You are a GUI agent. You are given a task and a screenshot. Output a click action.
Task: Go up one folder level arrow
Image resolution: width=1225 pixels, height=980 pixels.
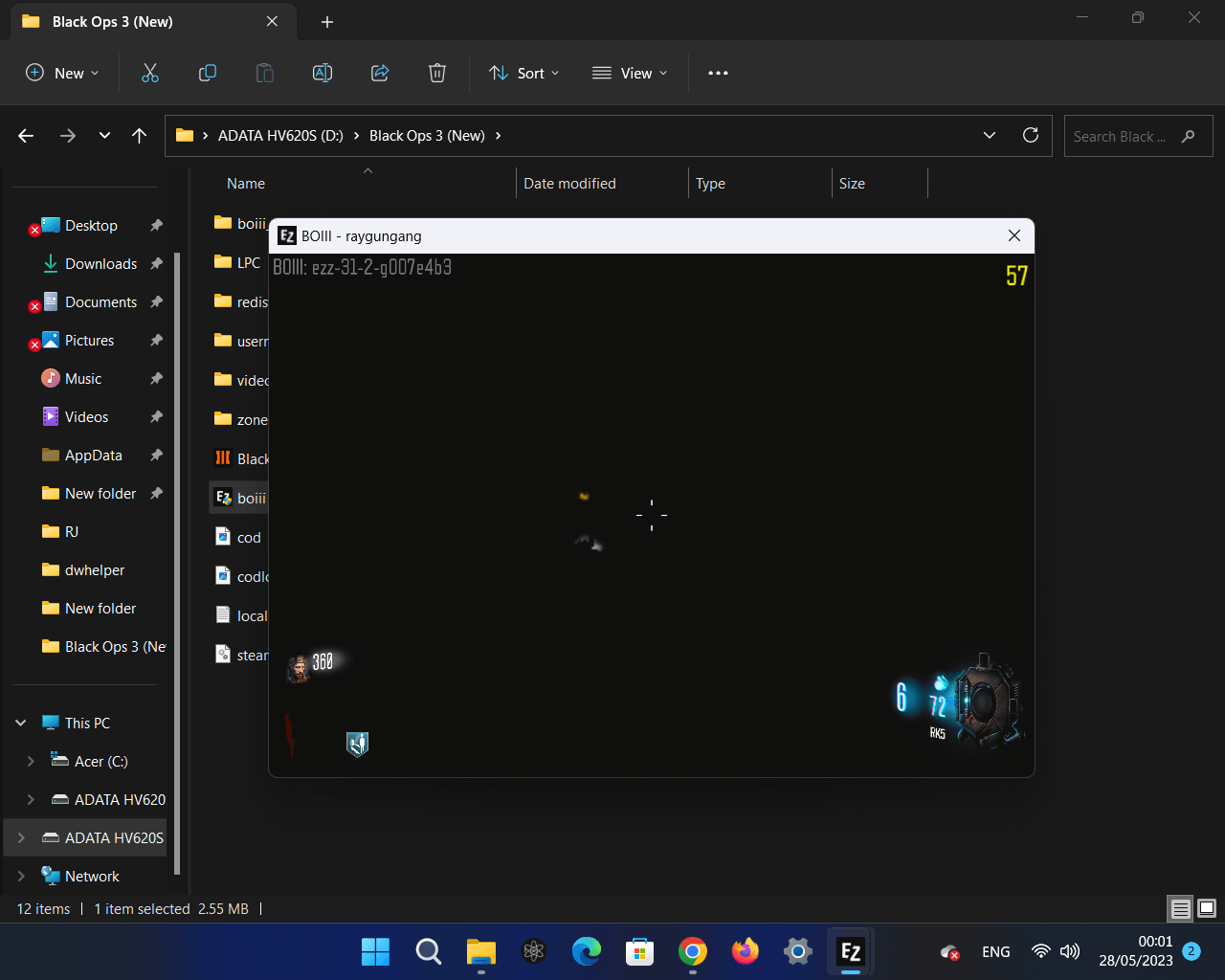tap(140, 136)
